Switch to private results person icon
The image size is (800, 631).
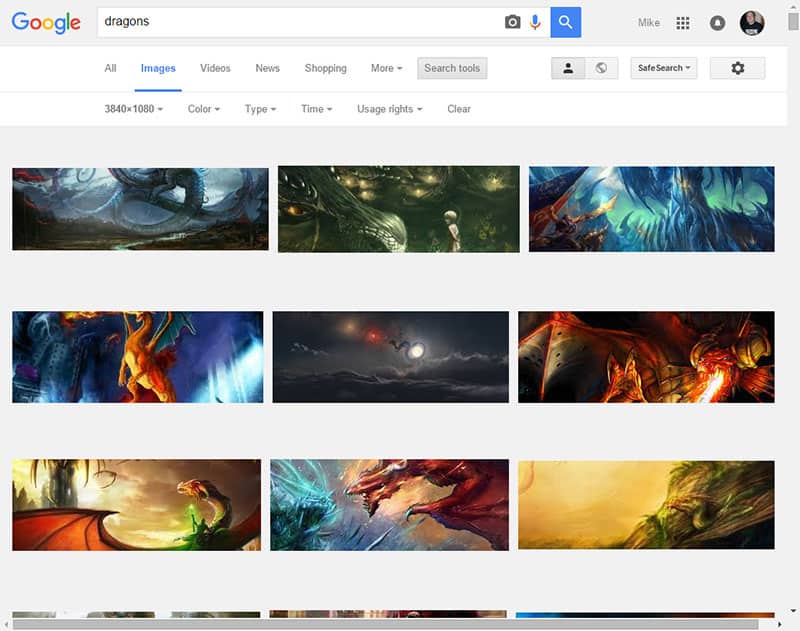tap(568, 68)
